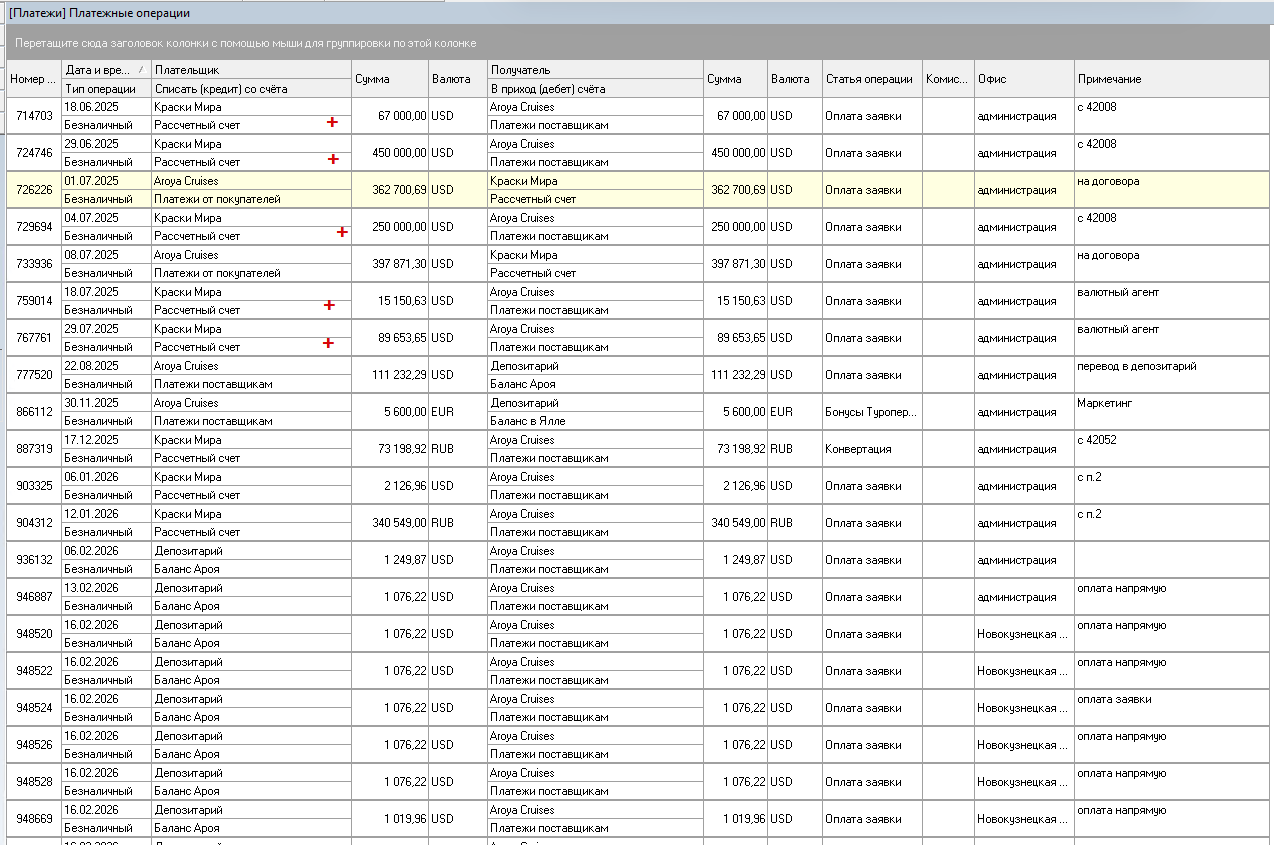Click the Офис column header
Viewport: 1274px width, 845px height.
[1024, 79]
